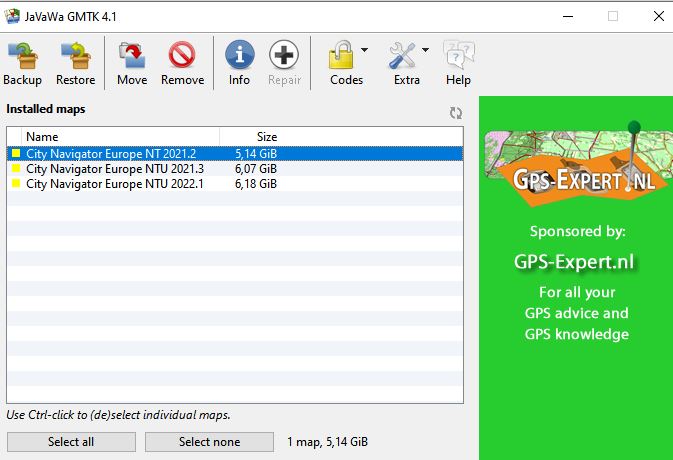
Task: Click the GPS-Expert.NL map banner
Action: [579, 163]
